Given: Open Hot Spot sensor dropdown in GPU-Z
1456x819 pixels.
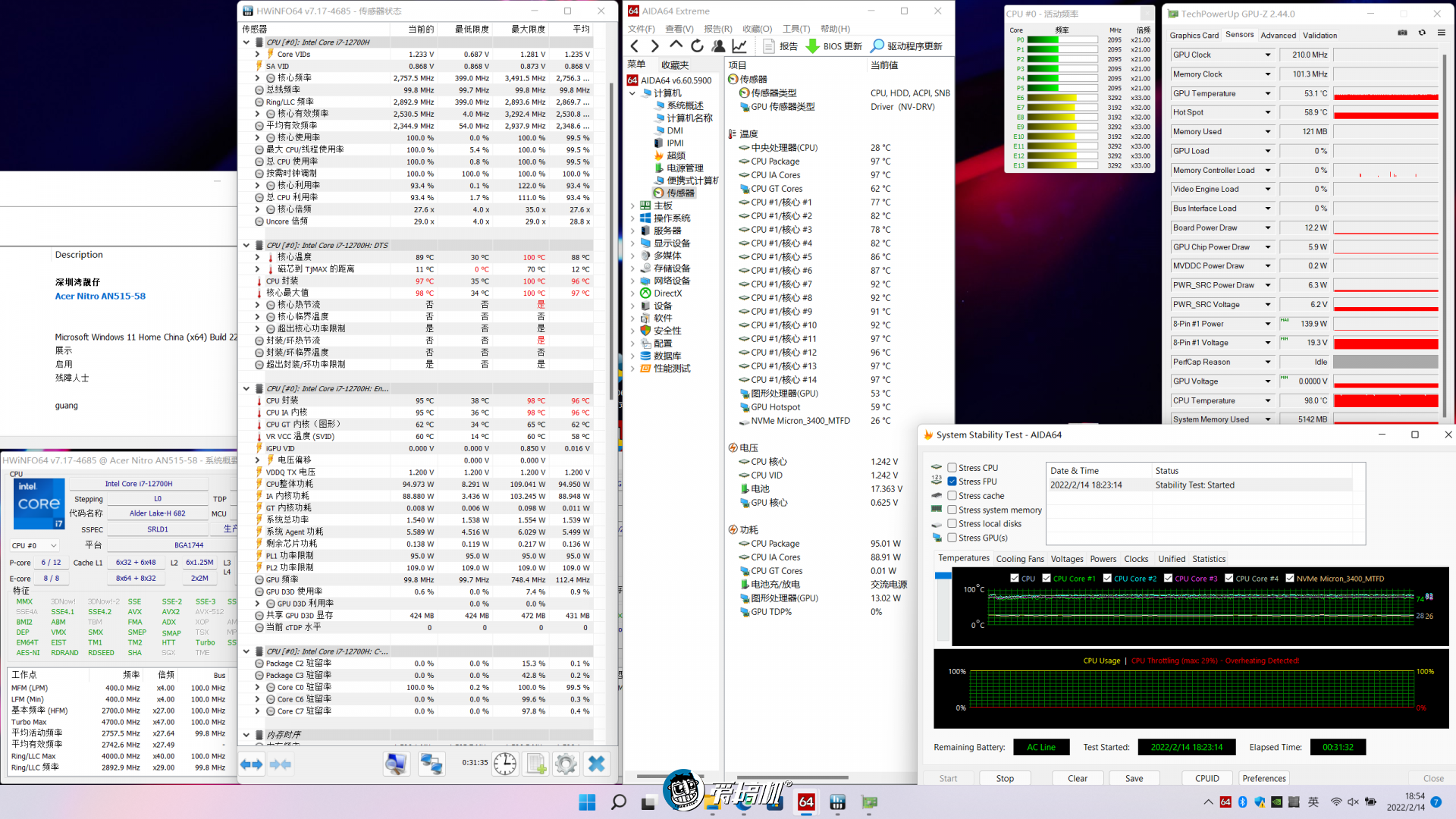Looking at the screenshot, I should tap(1267, 112).
